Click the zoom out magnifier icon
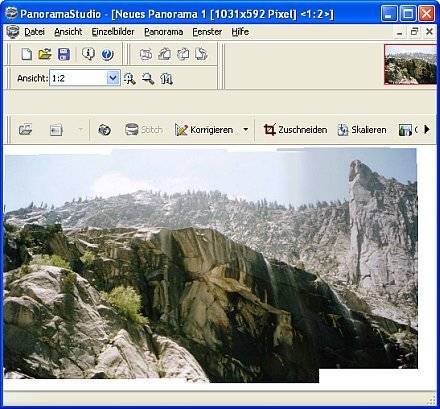Viewport: 440px width, 409px height. tap(148, 79)
